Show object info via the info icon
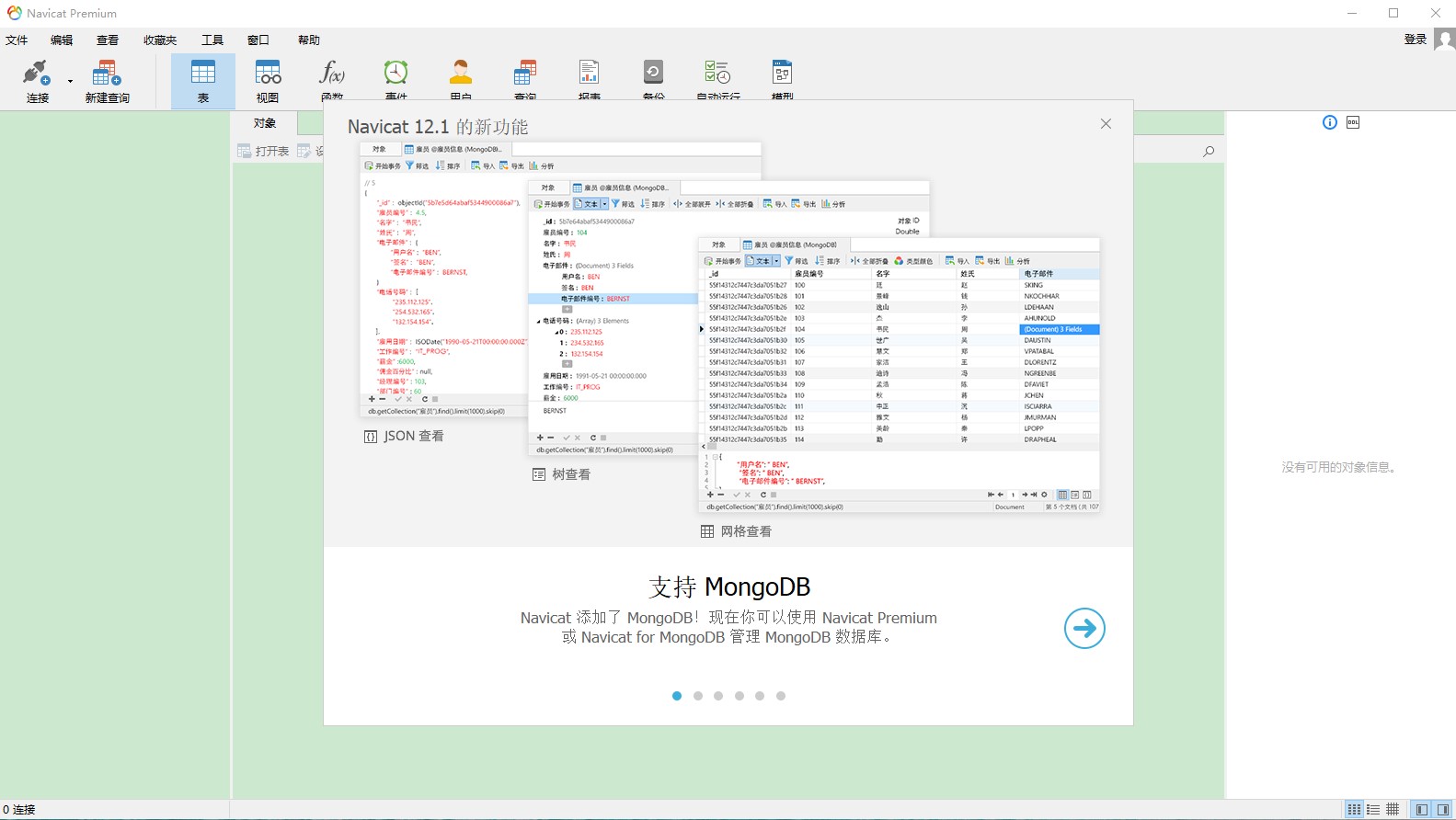The height and width of the screenshot is (820, 1456). point(1330,122)
